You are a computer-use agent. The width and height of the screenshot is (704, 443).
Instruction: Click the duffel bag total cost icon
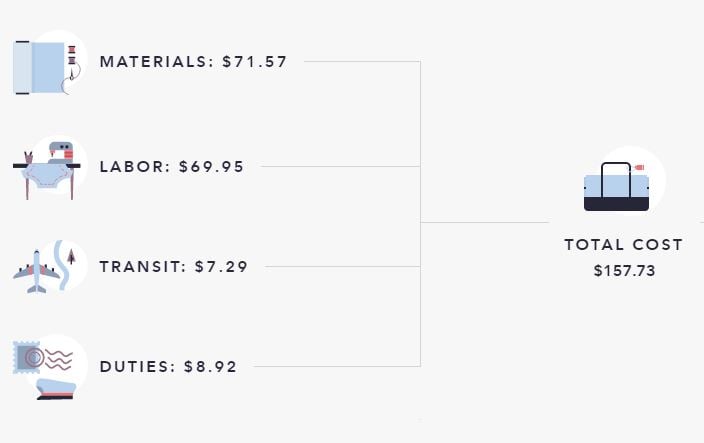point(616,186)
